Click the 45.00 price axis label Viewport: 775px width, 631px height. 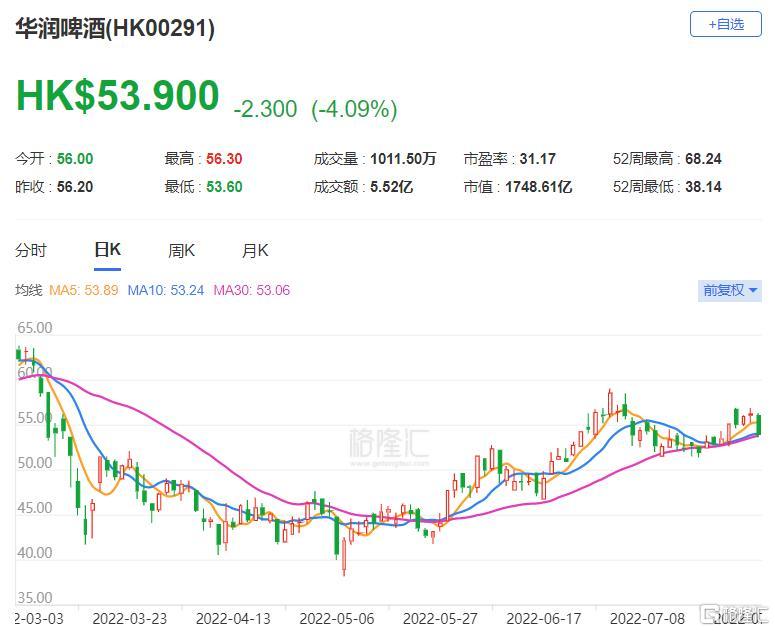click(35, 508)
